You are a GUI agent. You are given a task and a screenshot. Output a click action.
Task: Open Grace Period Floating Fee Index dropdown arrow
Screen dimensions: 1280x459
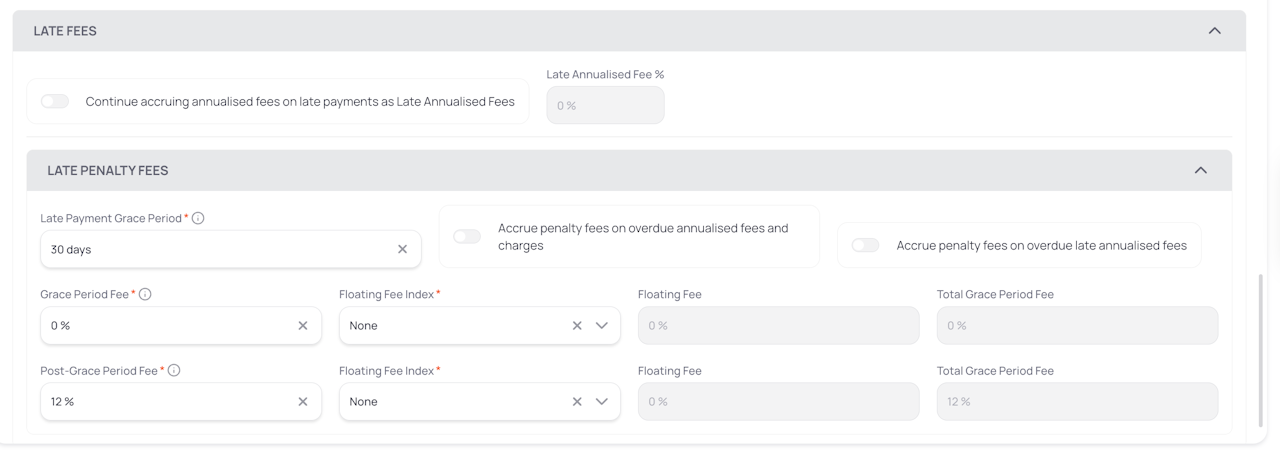[x=601, y=325]
